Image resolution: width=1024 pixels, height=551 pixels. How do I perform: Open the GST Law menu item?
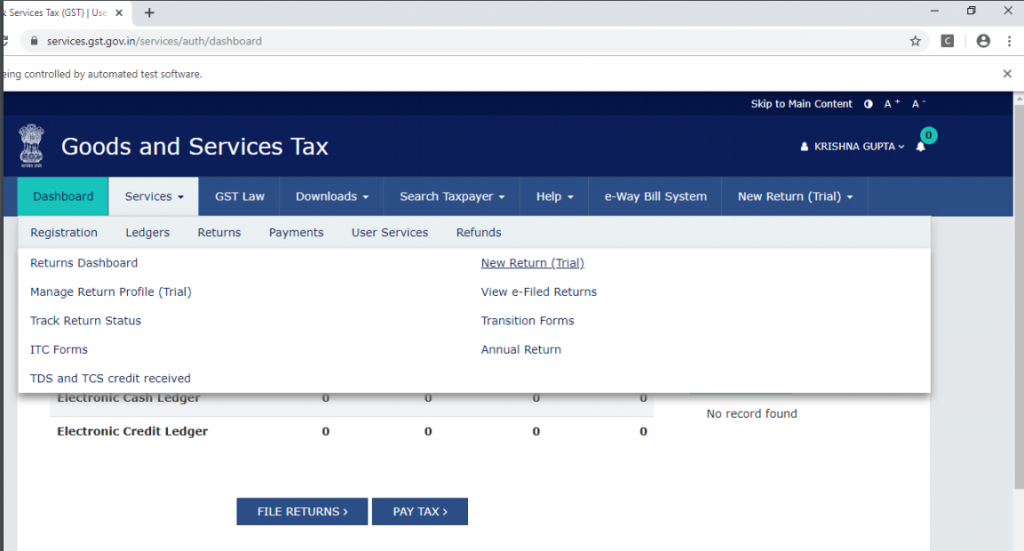click(240, 197)
